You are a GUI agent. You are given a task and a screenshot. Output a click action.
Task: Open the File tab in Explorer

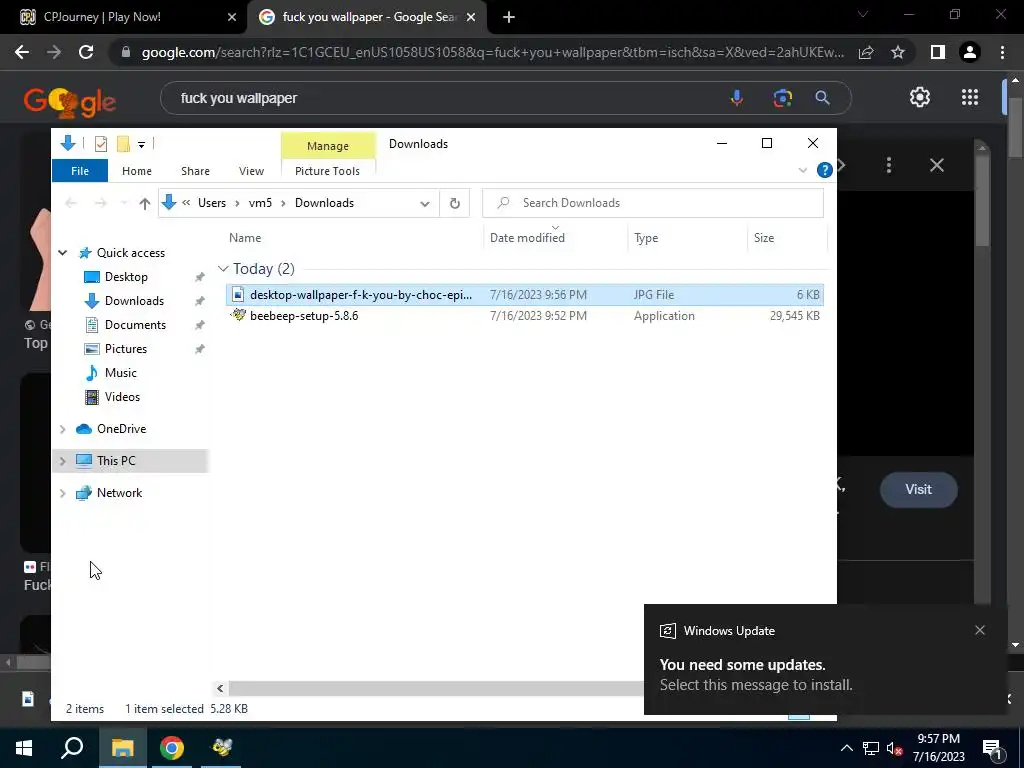[x=80, y=171]
